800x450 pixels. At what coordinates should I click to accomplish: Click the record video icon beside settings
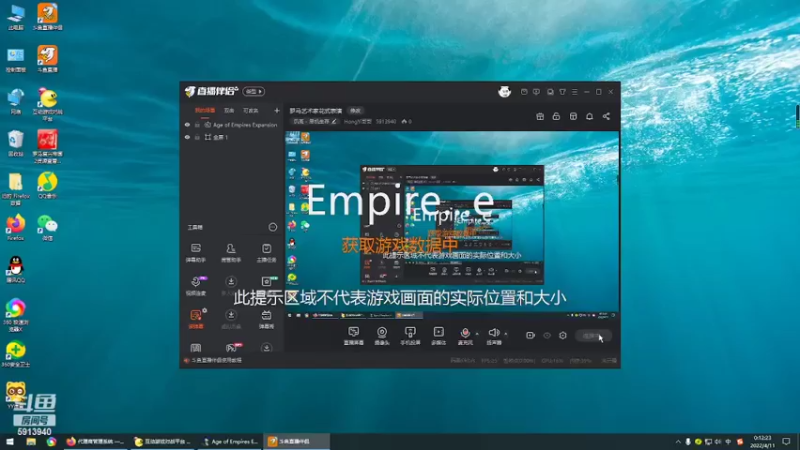[x=530, y=335]
